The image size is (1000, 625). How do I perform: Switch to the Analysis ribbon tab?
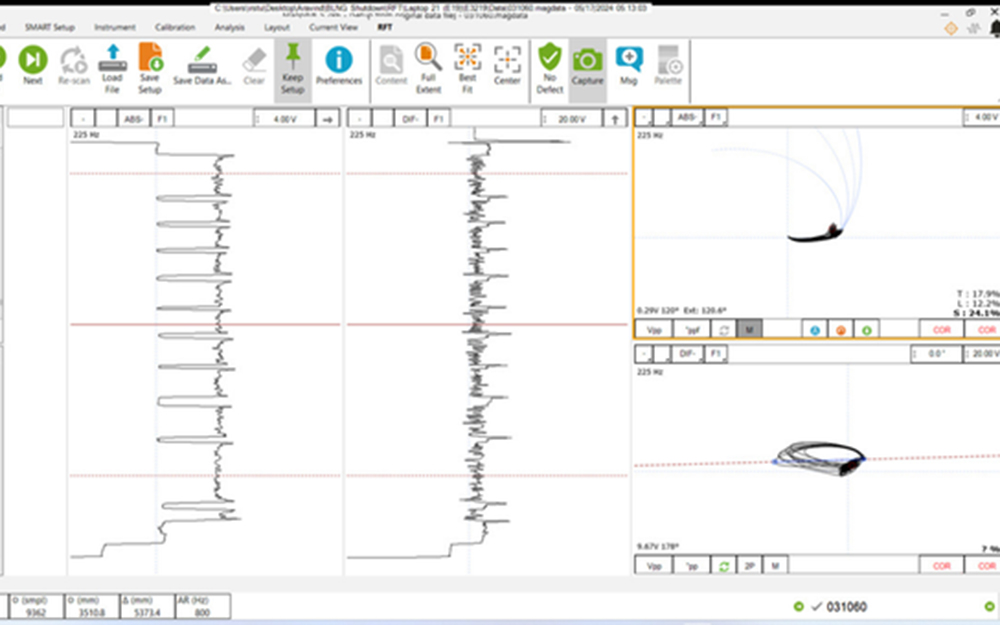229,27
